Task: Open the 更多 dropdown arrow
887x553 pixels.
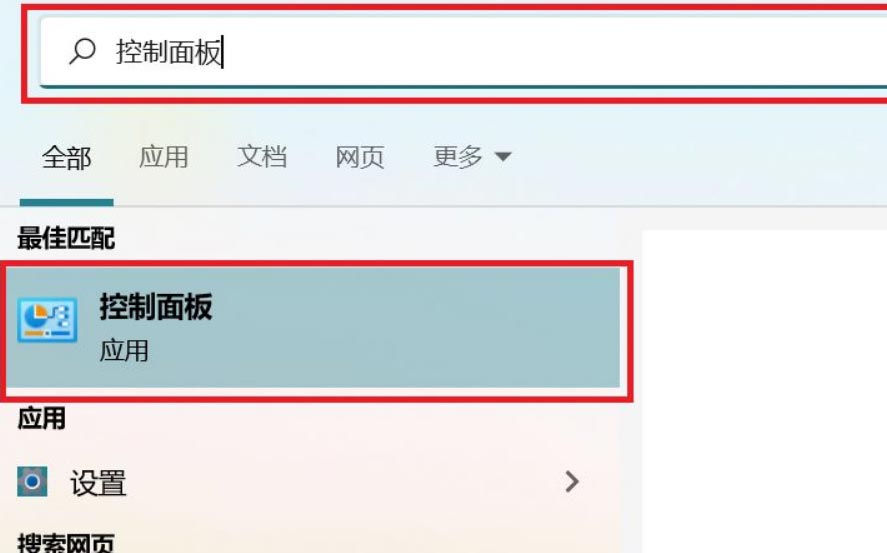Action: (x=502, y=157)
